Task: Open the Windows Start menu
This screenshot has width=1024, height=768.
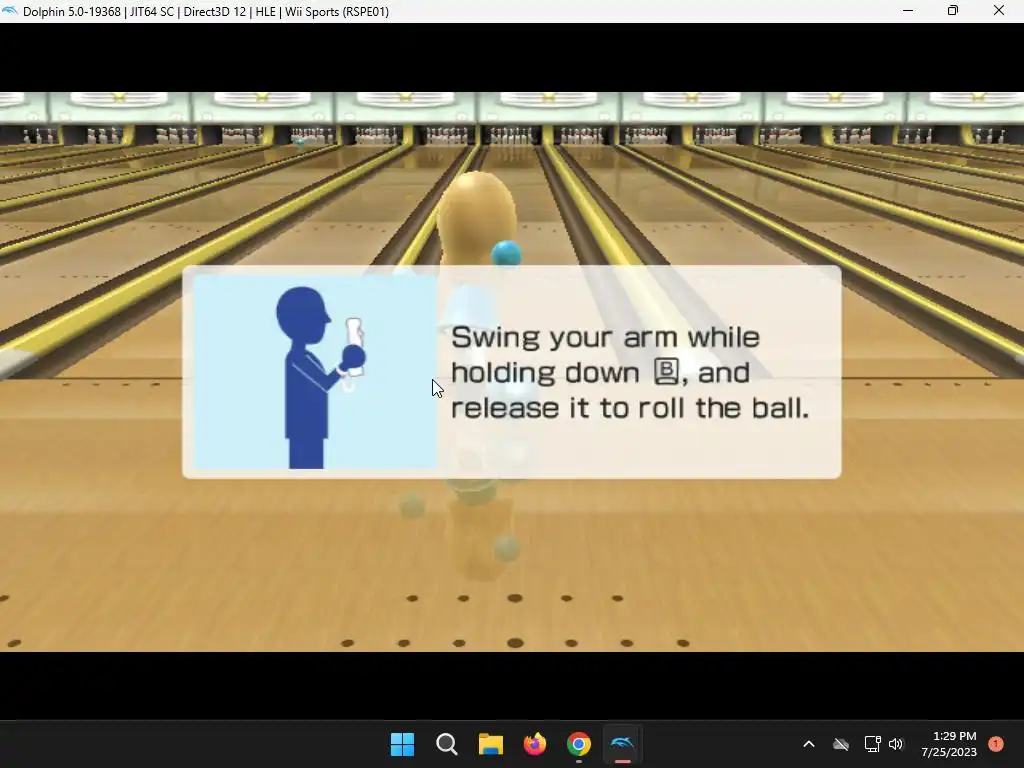Action: click(x=402, y=744)
